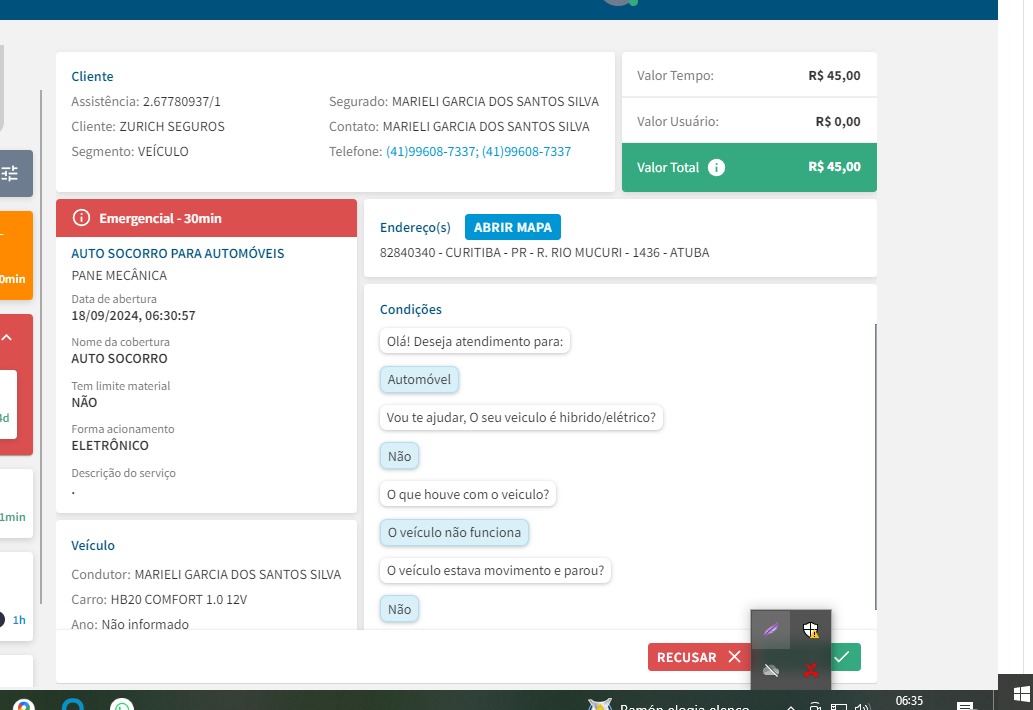Screen dimensions: 1033x710
Task: Collapse the red card chevron in sidebar
Action: (7, 338)
